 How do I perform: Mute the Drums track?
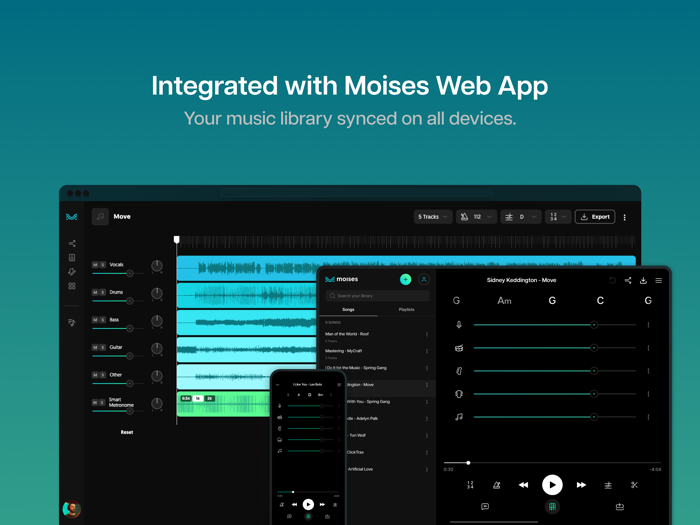point(95,292)
